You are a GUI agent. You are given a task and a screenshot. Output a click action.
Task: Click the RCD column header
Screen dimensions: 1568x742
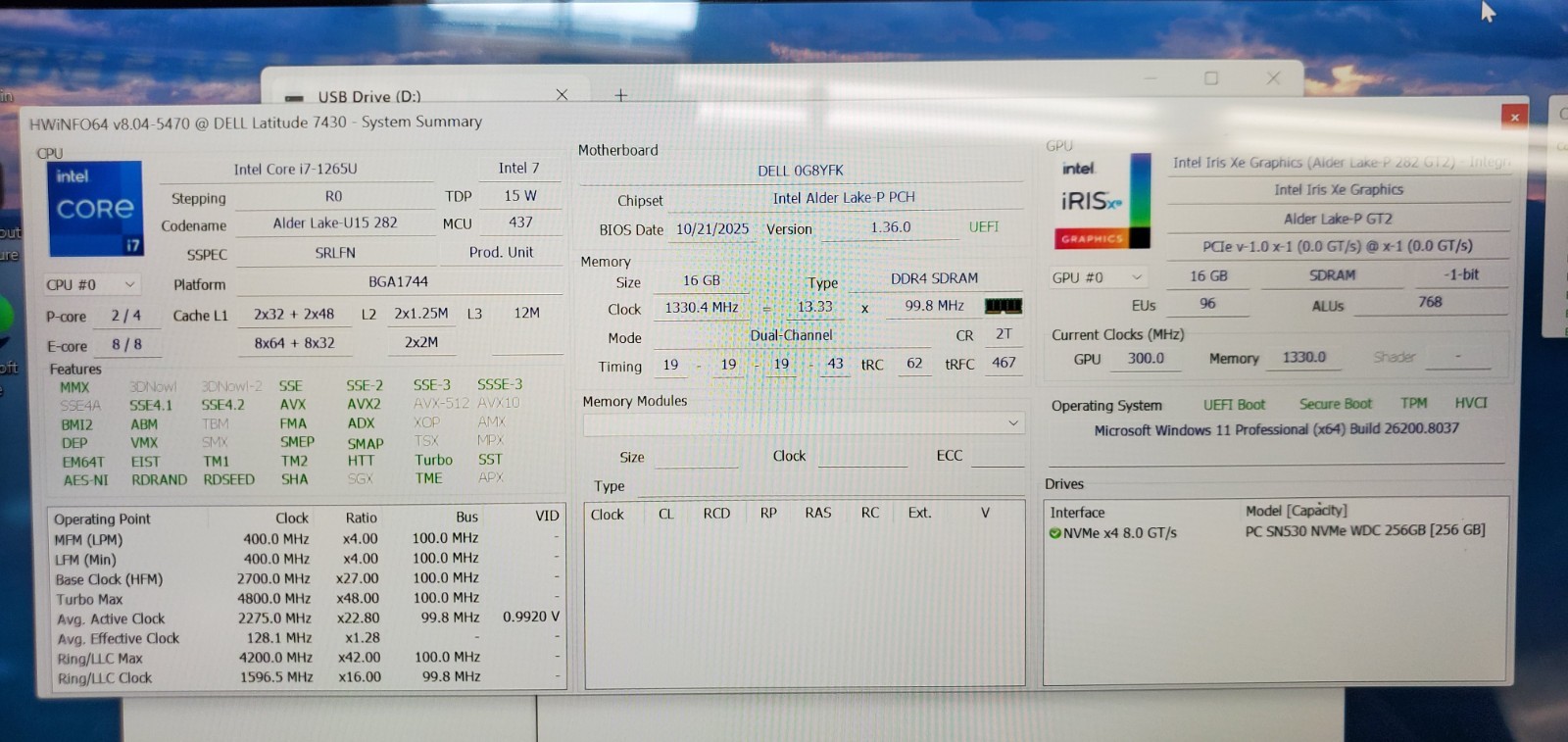pos(716,514)
